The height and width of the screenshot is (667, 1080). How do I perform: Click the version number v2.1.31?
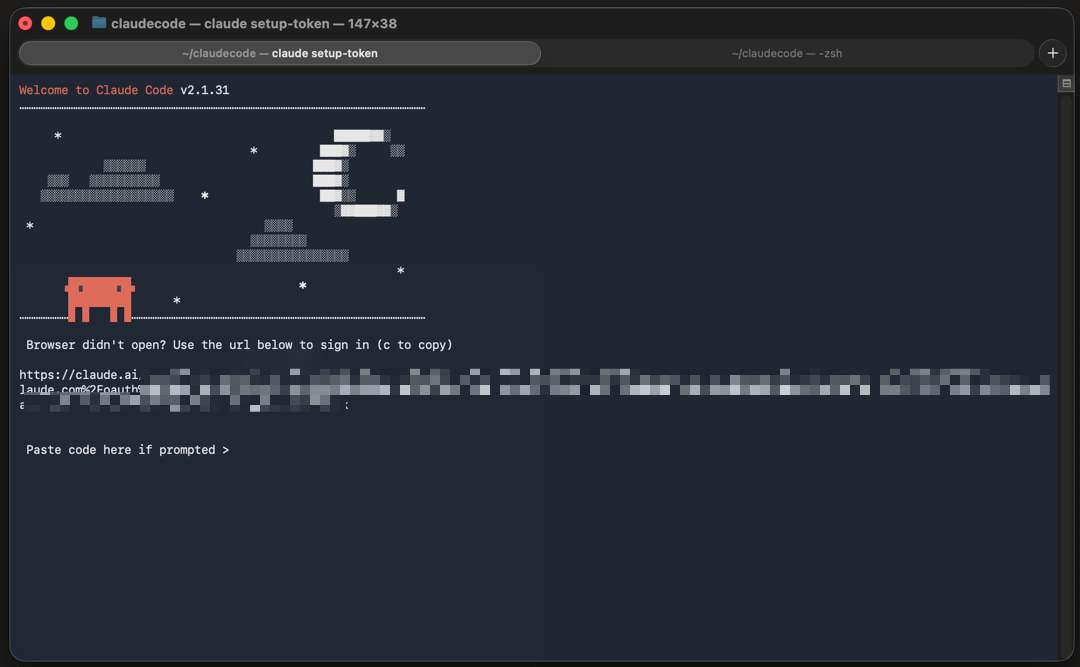(x=205, y=90)
